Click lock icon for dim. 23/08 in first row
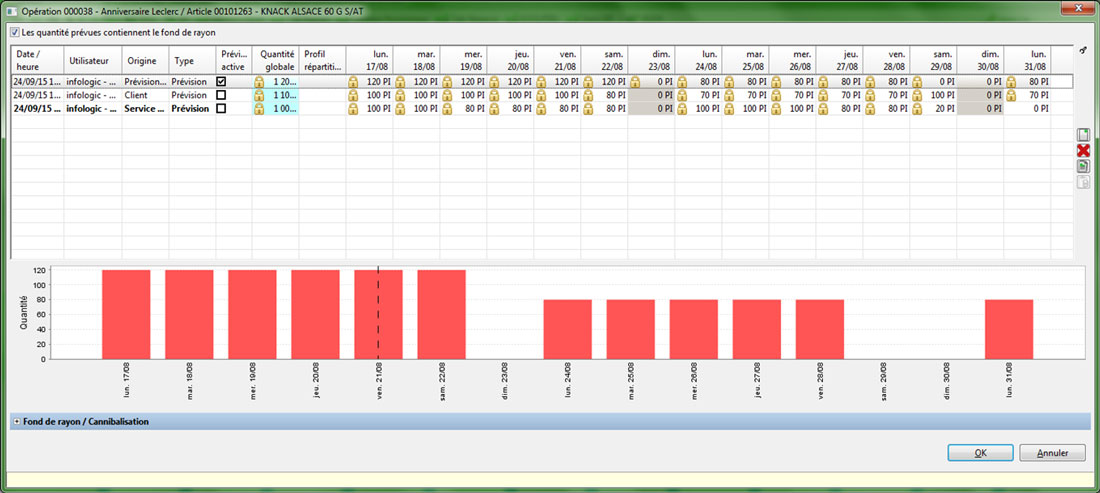This screenshot has height=493, width=1100. 635,82
